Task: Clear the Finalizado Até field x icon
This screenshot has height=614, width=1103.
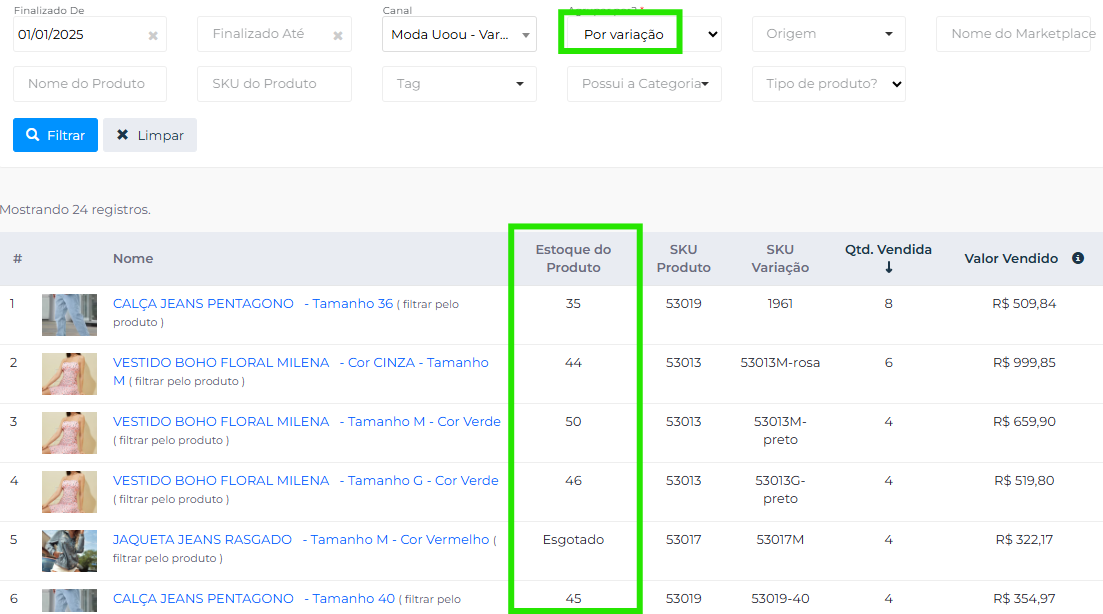Action: (x=338, y=36)
